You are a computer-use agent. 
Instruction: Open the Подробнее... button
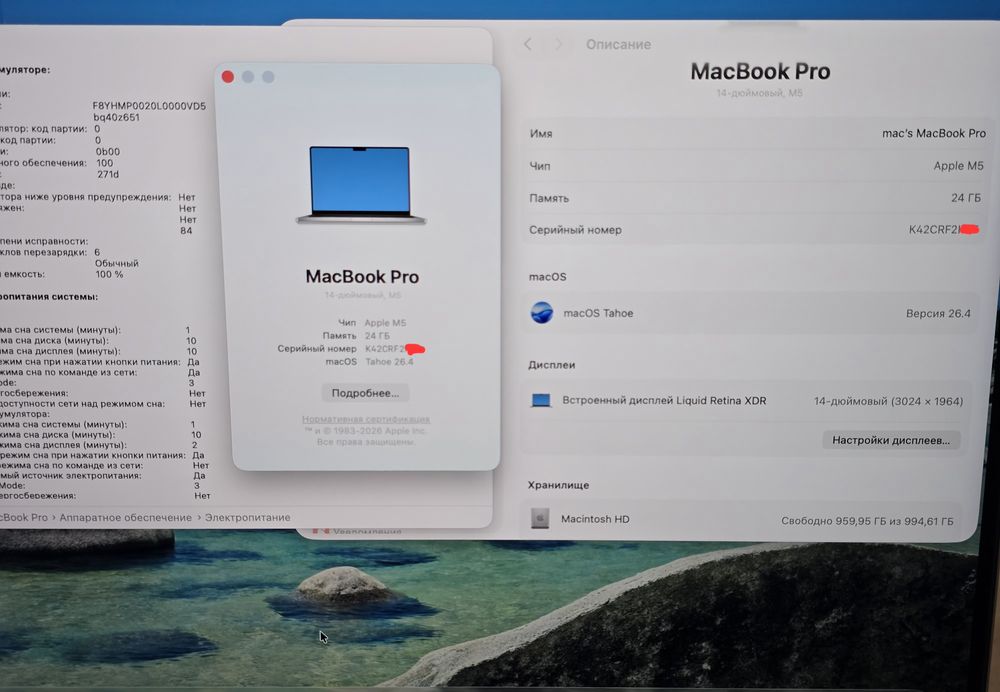tap(365, 393)
